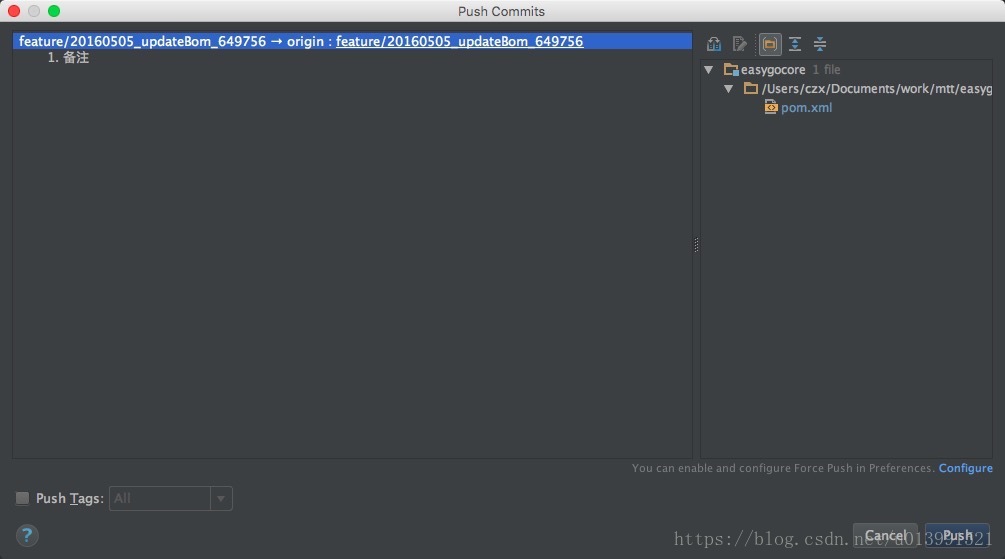The width and height of the screenshot is (1005, 559).
Task: Collapse the easygocore tree node
Action: 708,70
